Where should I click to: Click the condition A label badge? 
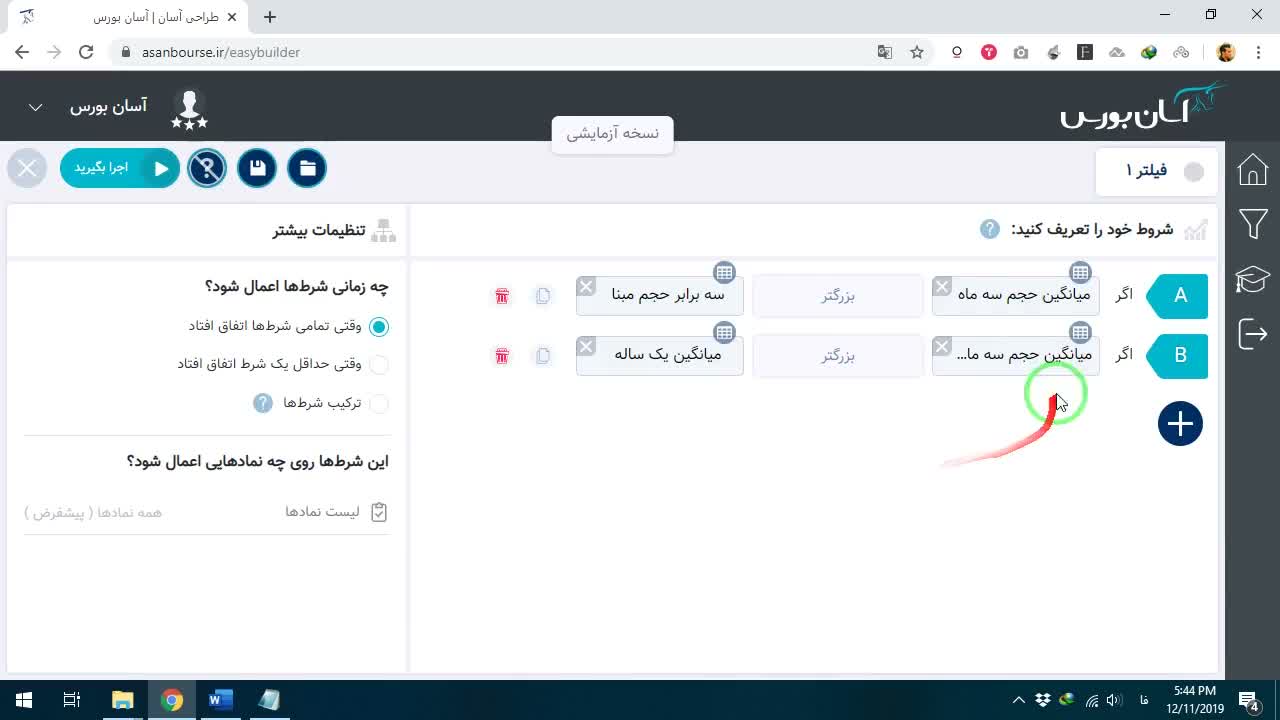1178,296
